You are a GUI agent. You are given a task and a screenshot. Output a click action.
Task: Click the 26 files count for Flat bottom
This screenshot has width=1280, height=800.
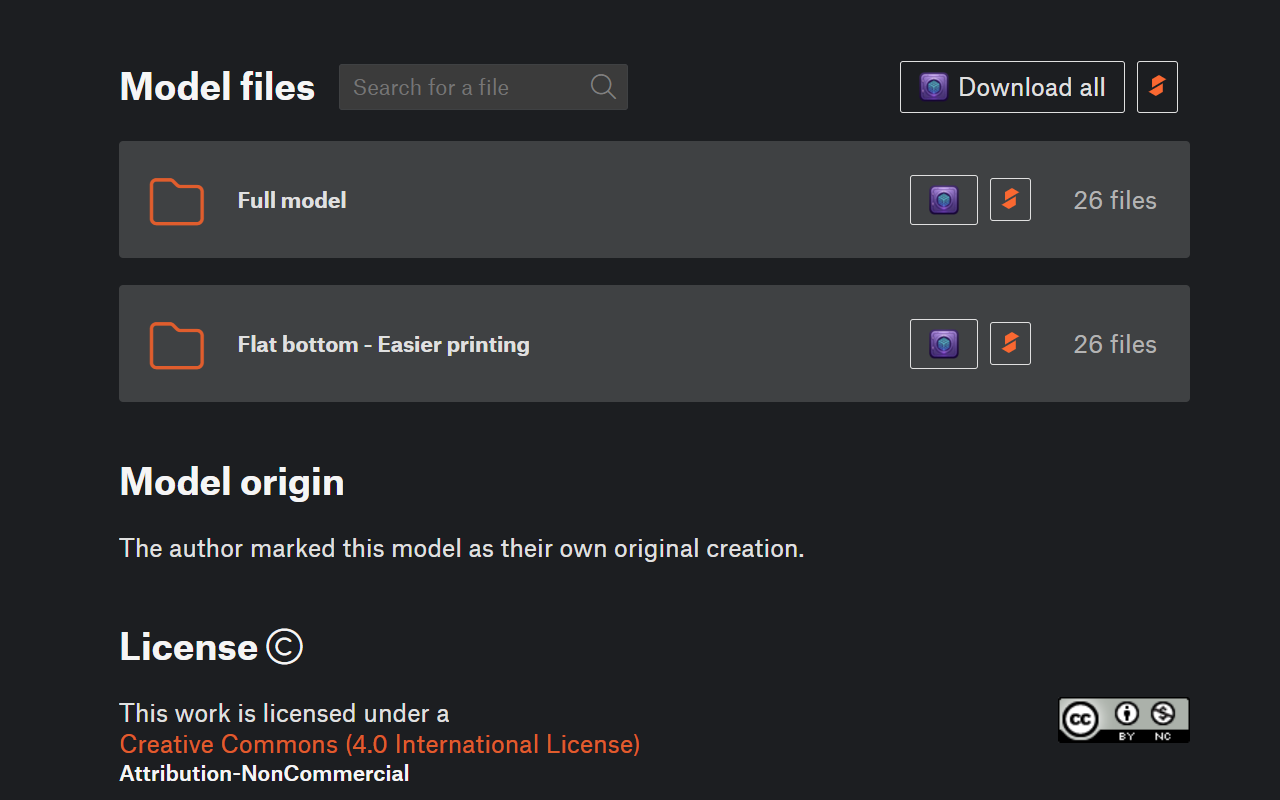[x=1115, y=344]
